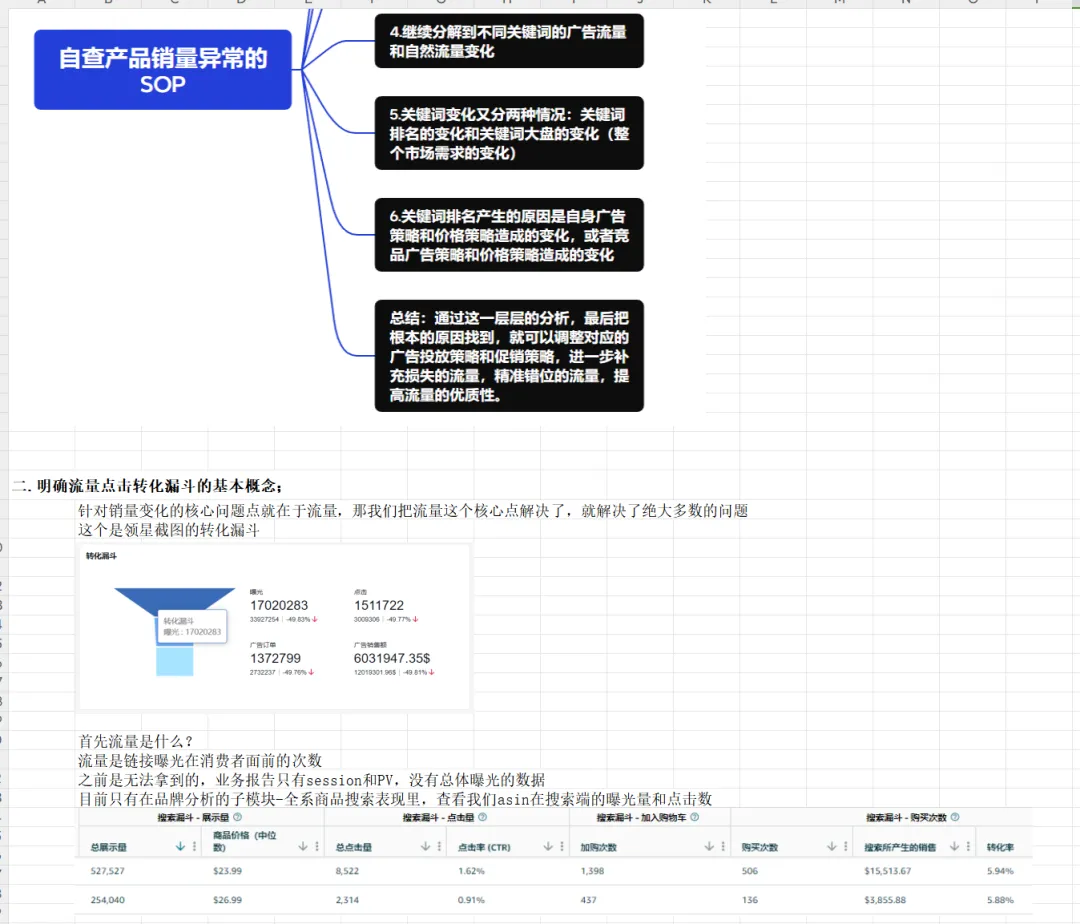The height and width of the screenshot is (924, 1080).
Task: Click the help icon next to 搜索漏斗 - 展示量
Action: [x=238, y=817]
